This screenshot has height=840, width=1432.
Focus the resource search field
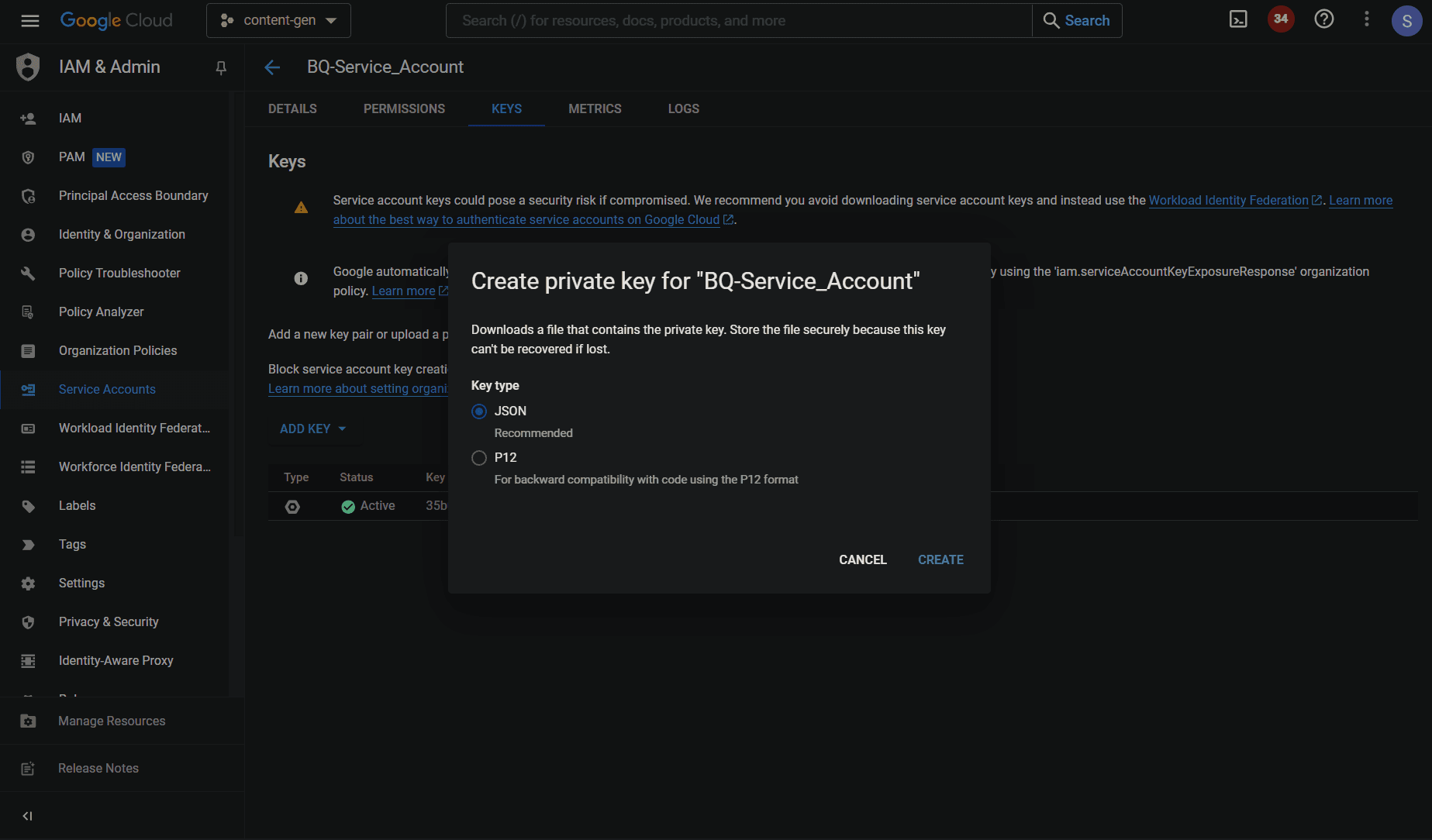coord(738,21)
